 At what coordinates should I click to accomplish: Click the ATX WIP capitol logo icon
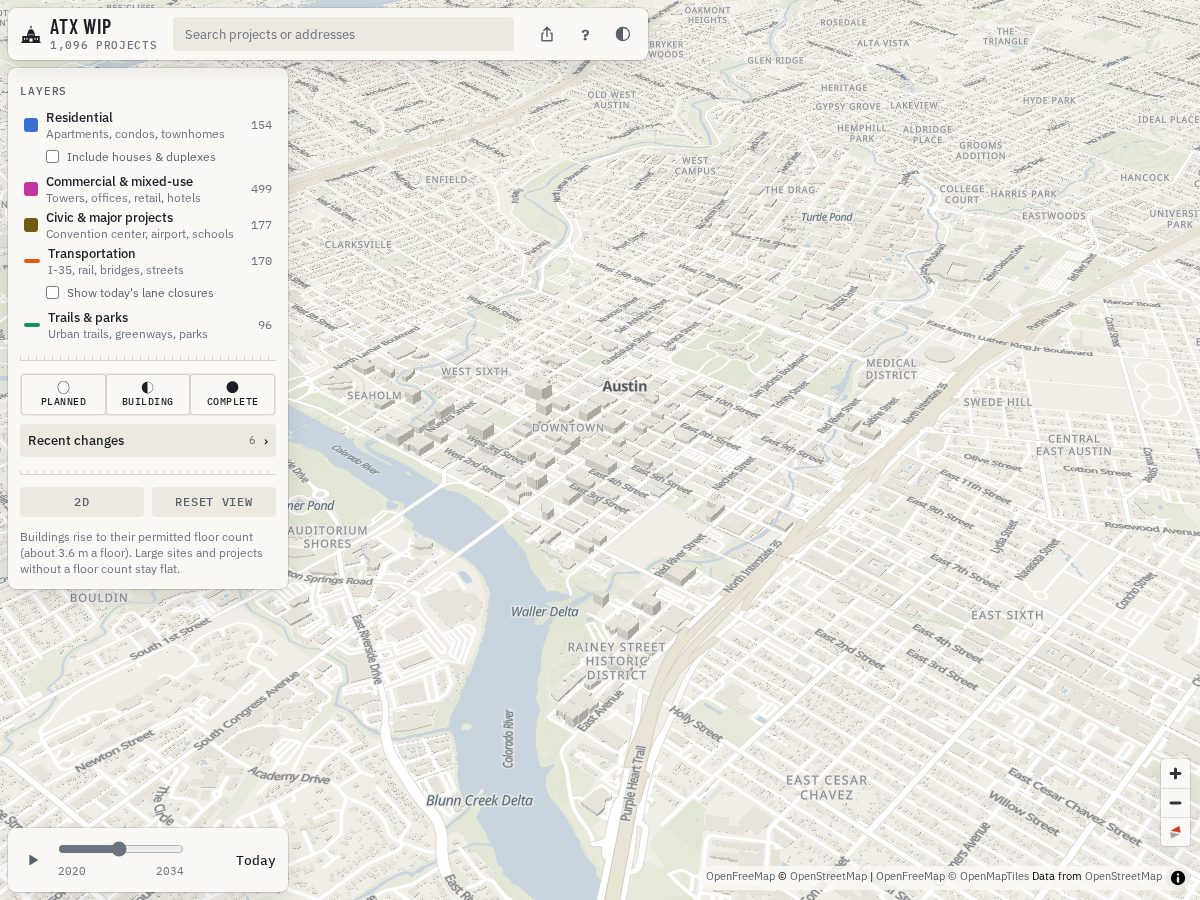(31, 35)
